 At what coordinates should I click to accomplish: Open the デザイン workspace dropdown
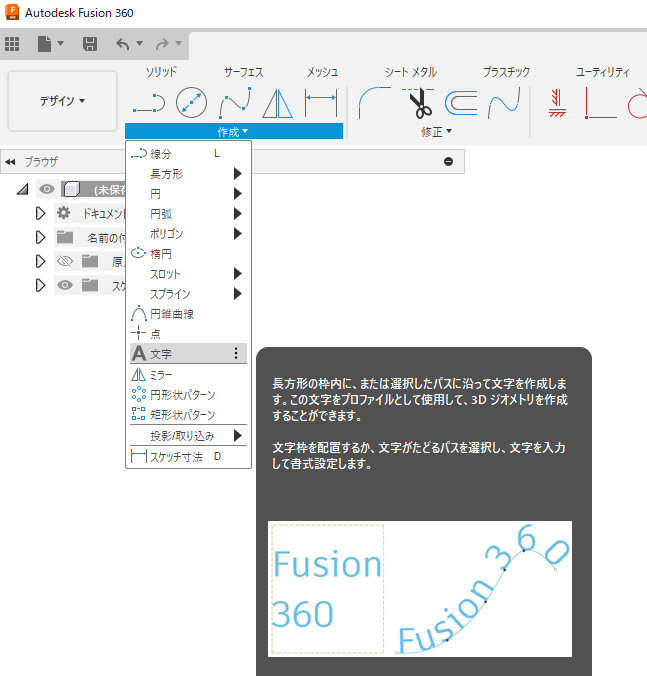click(x=63, y=101)
